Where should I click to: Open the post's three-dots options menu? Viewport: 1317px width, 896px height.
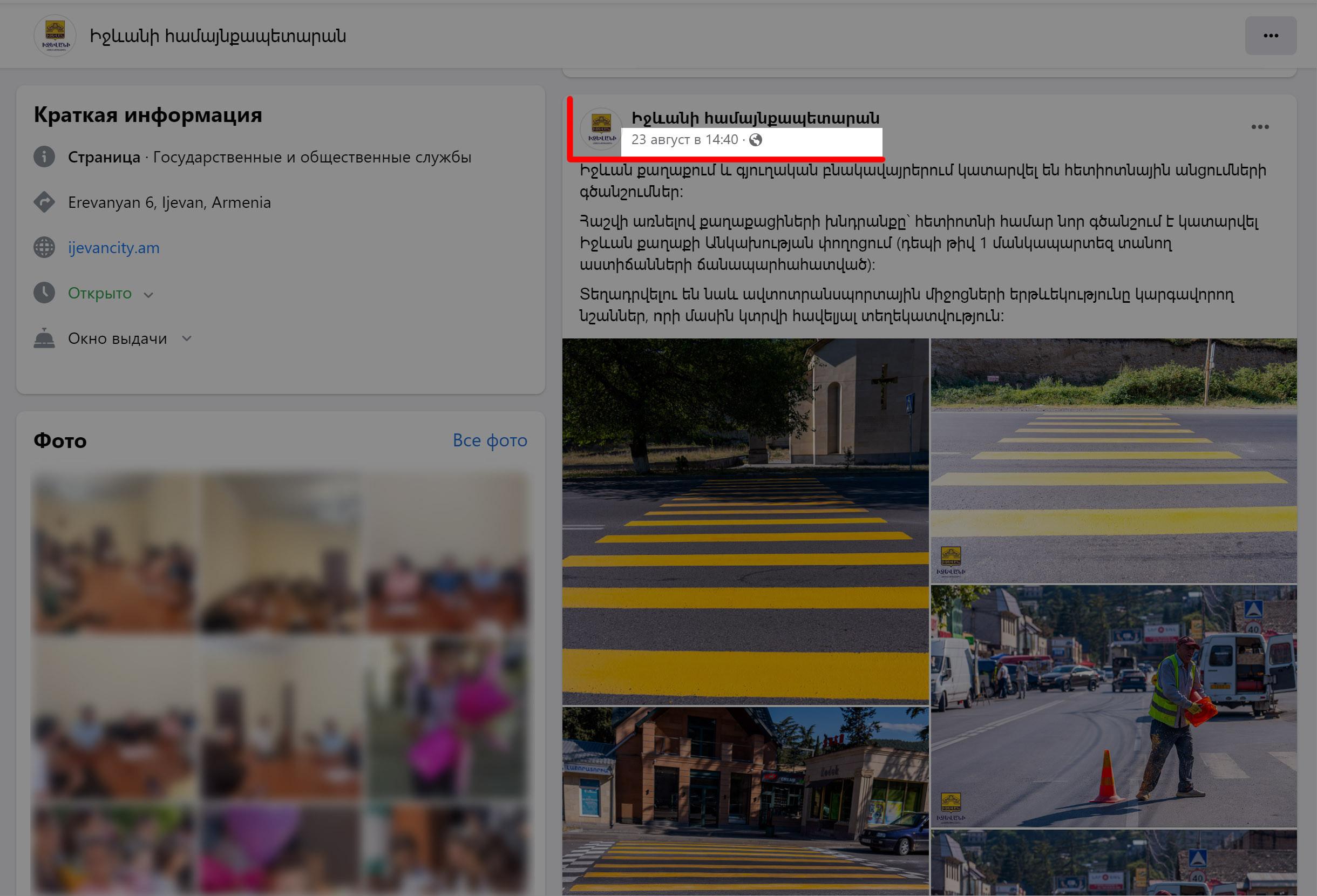pyautogui.click(x=1260, y=127)
